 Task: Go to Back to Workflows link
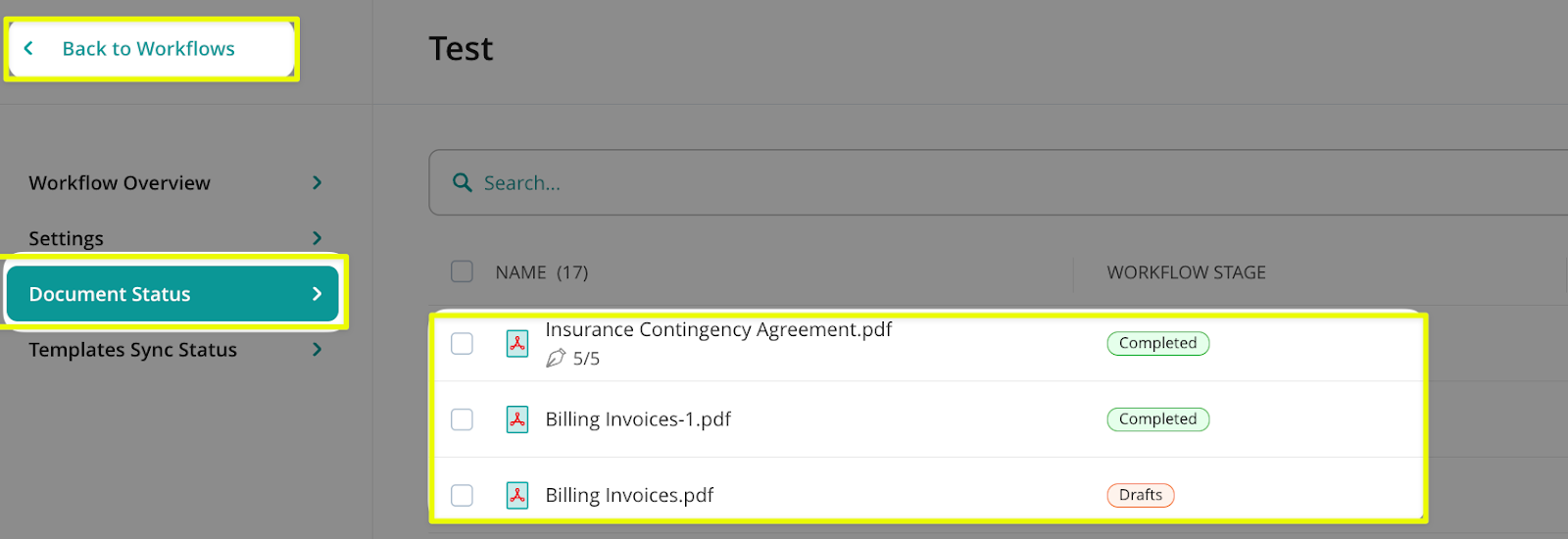coord(148,49)
